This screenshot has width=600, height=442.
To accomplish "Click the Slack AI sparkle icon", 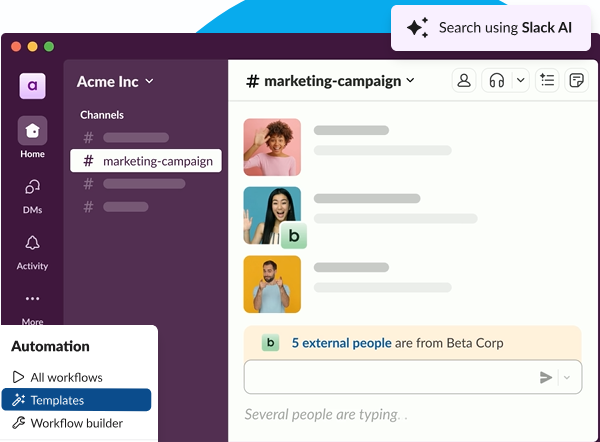I will 417,28.
